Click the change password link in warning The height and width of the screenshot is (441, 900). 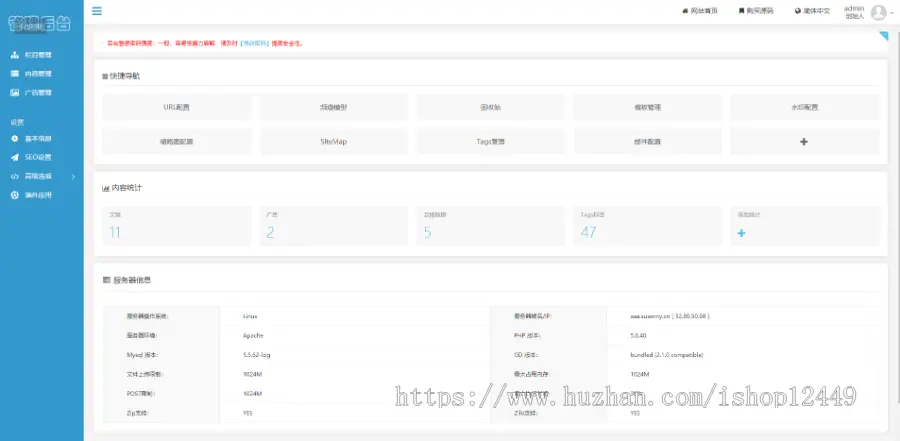(255, 43)
